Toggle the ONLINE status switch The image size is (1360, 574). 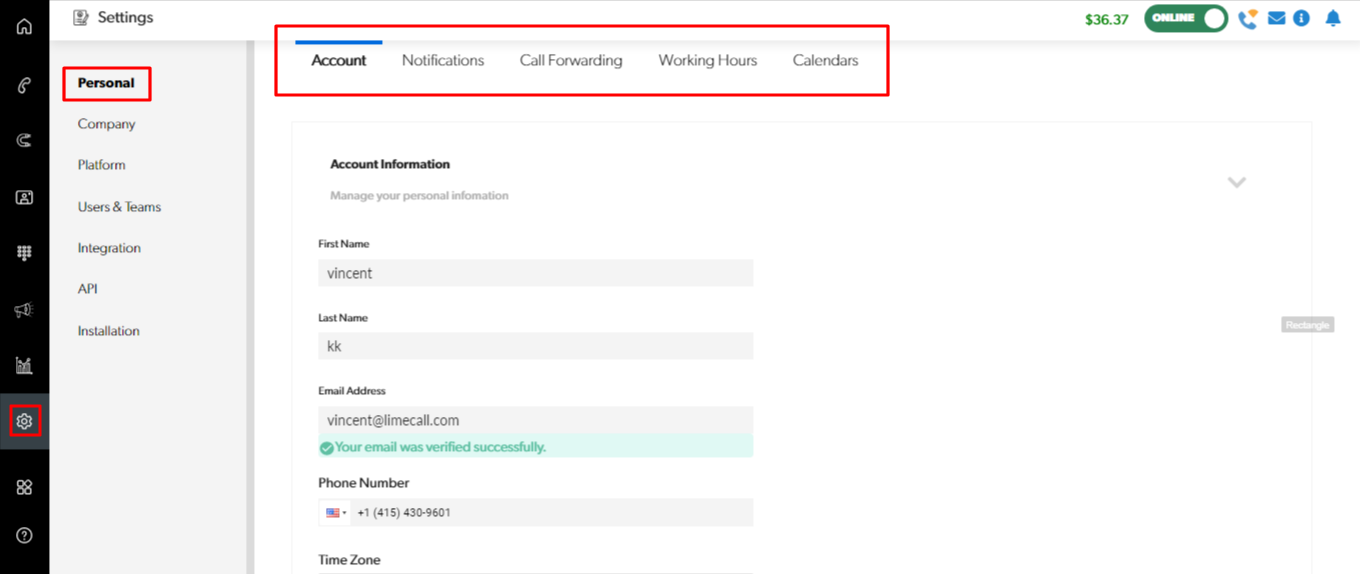tap(1186, 18)
